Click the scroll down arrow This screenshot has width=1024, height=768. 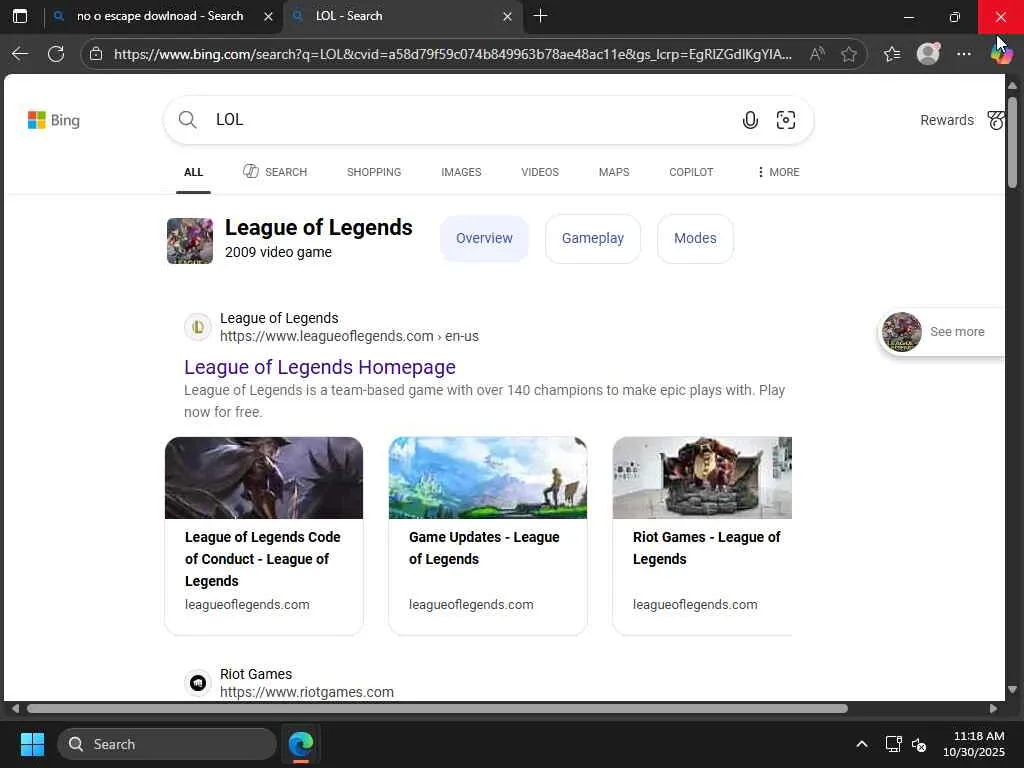coord(1012,690)
